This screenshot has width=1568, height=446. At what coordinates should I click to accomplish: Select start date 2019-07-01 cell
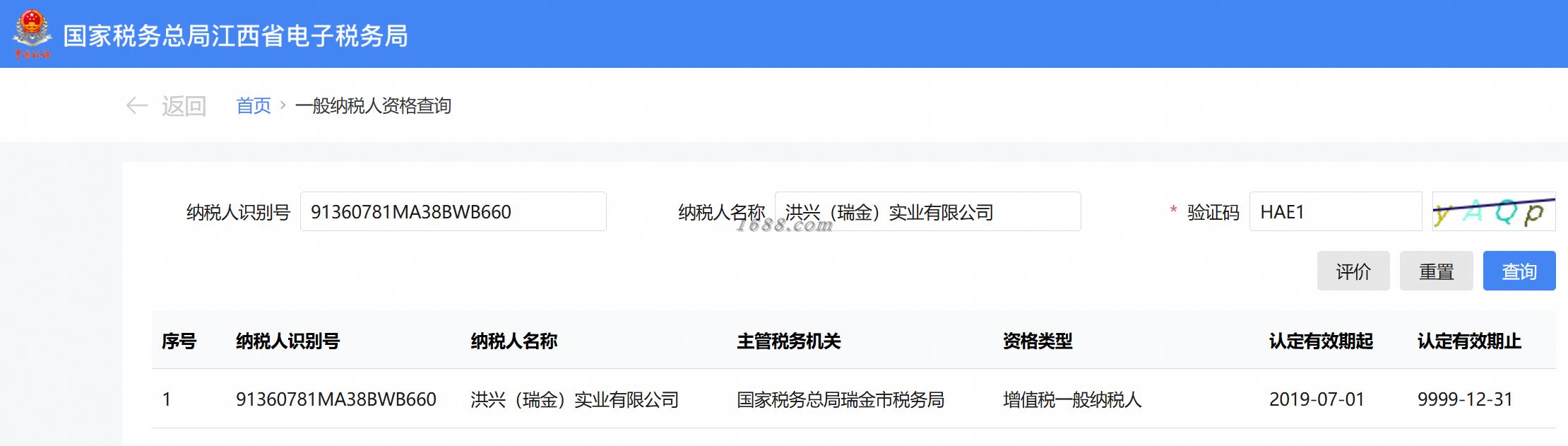click(1317, 399)
